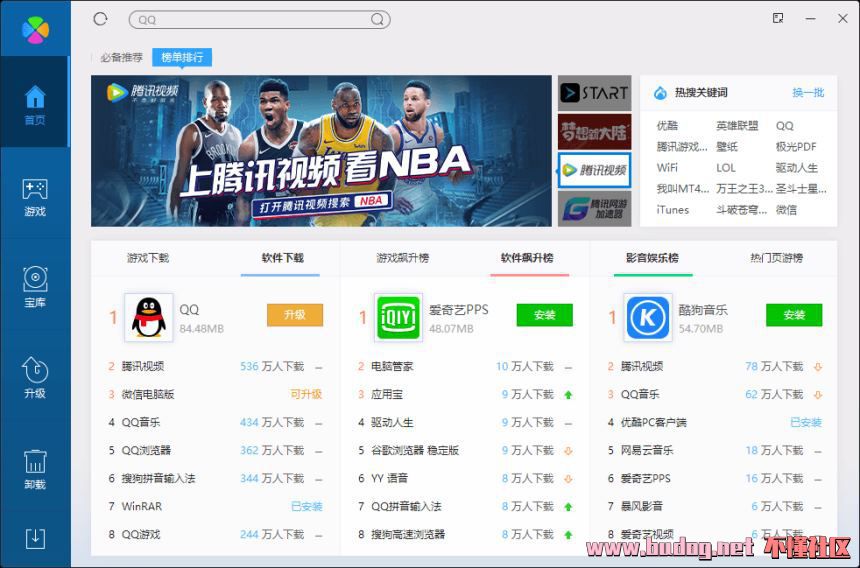Click the 安装 button for 爱奇艺PPS

(x=545, y=315)
